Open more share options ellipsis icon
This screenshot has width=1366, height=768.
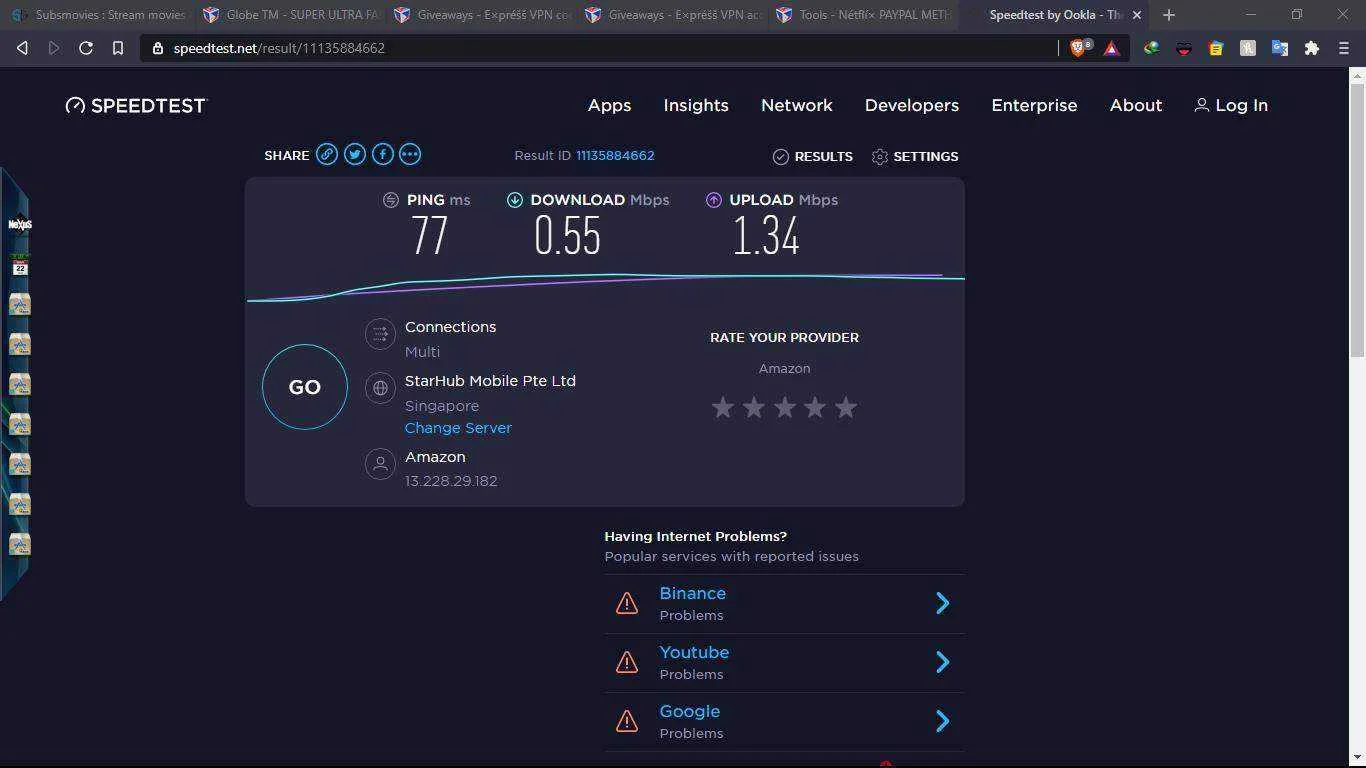(x=410, y=154)
